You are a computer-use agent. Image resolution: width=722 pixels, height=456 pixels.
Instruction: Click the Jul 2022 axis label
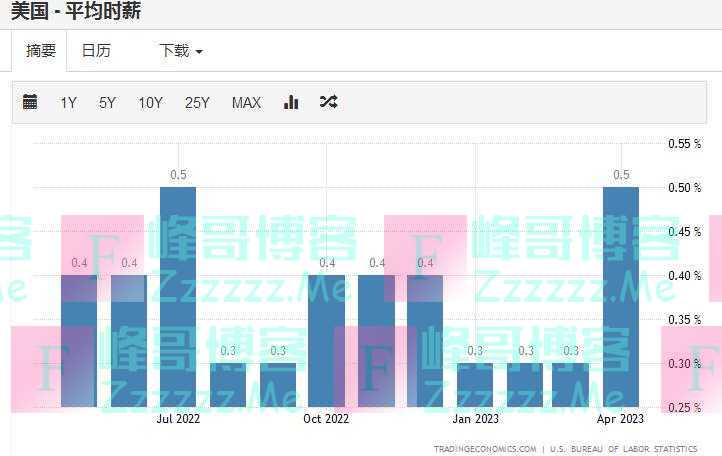[x=178, y=419]
